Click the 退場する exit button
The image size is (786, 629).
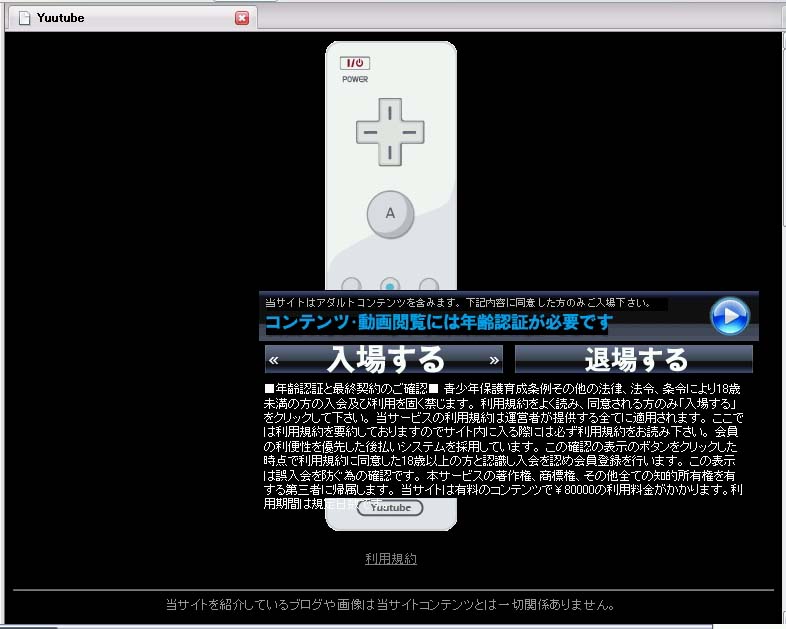(x=634, y=359)
